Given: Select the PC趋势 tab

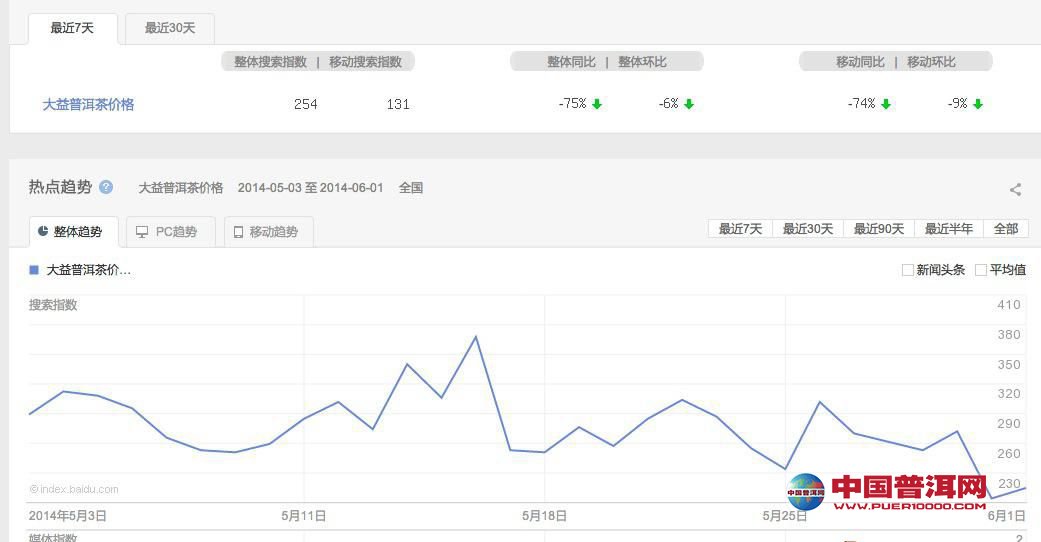Looking at the screenshot, I should coord(171,232).
